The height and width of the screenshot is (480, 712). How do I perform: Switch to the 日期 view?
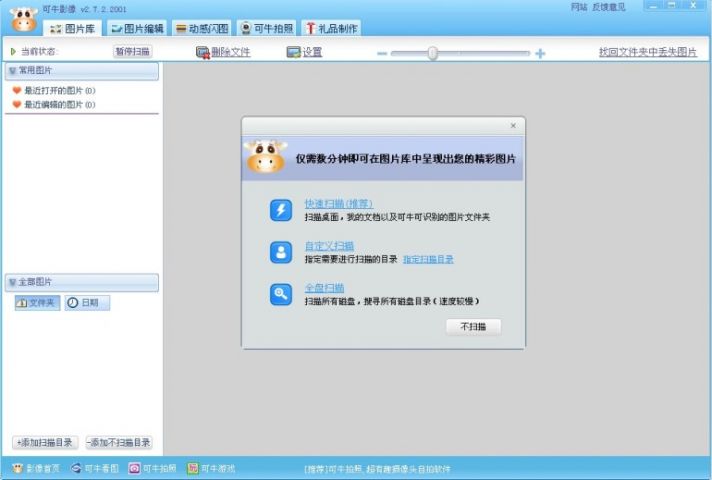click(87, 302)
